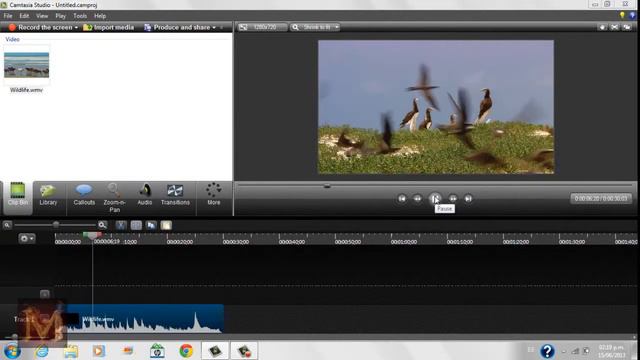Open the Help menu
Screen dimensions: 640x360
pos(100,16)
